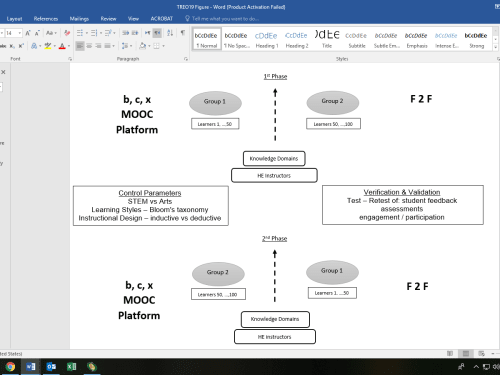
Task: Click the Grow Font icon
Action: [x=28, y=33]
